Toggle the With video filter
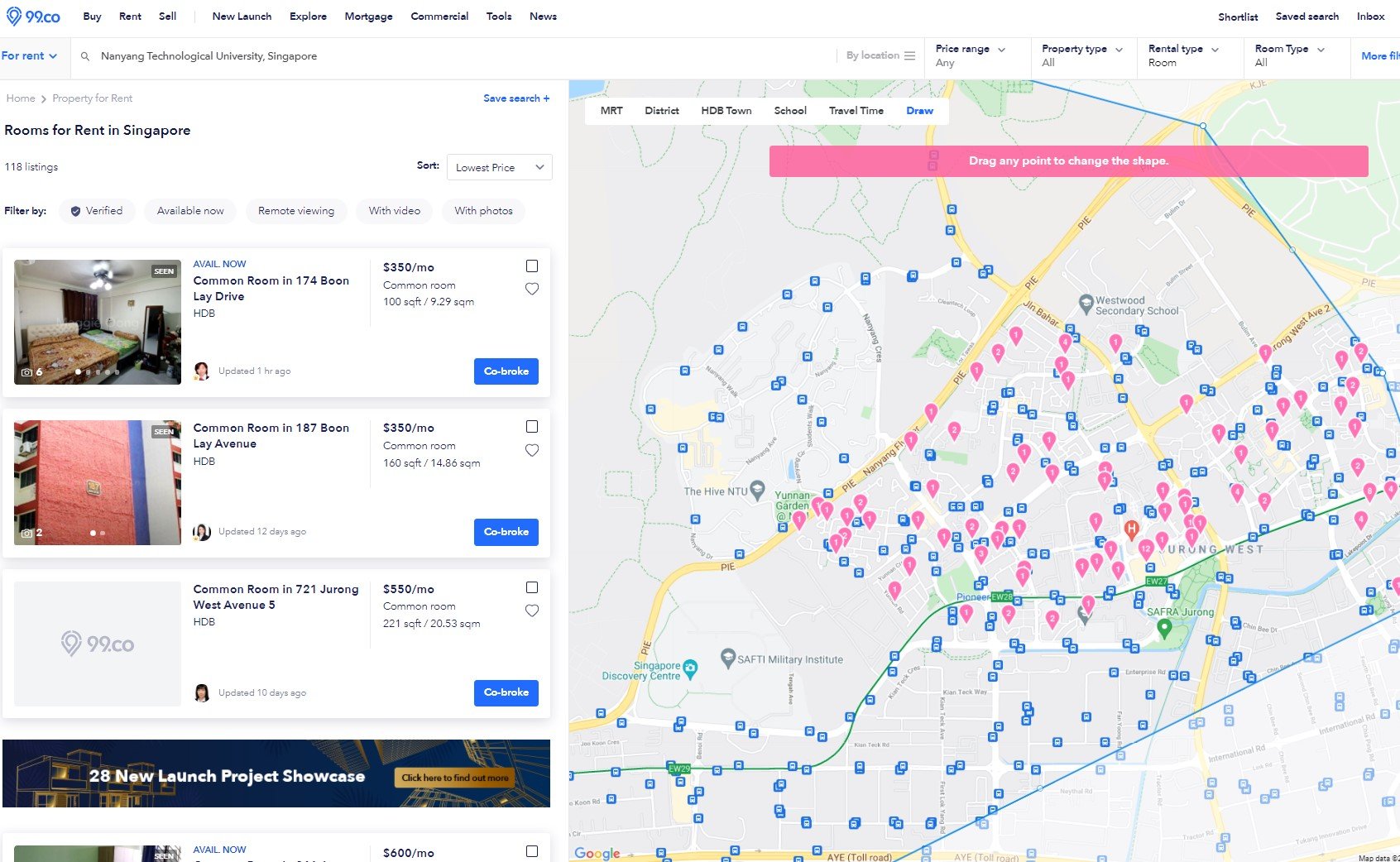Screen dimensions: 1400x862 (395, 211)
